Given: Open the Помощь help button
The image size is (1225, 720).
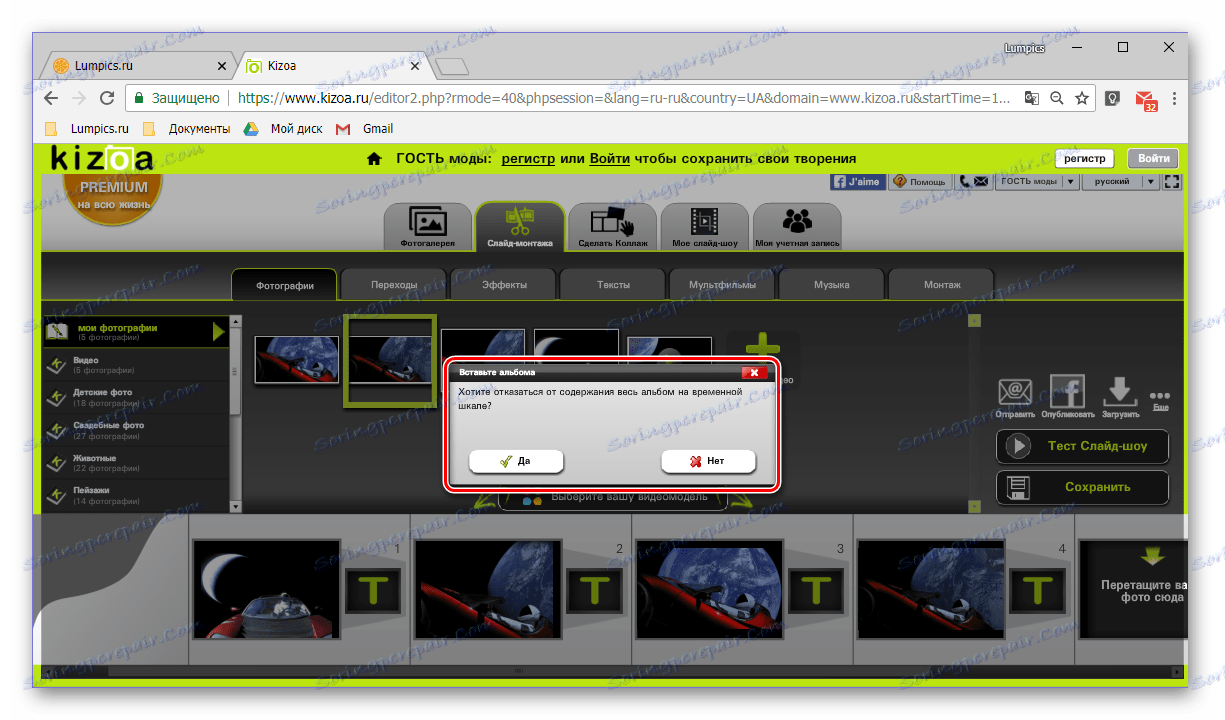Looking at the screenshot, I should [x=920, y=182].
